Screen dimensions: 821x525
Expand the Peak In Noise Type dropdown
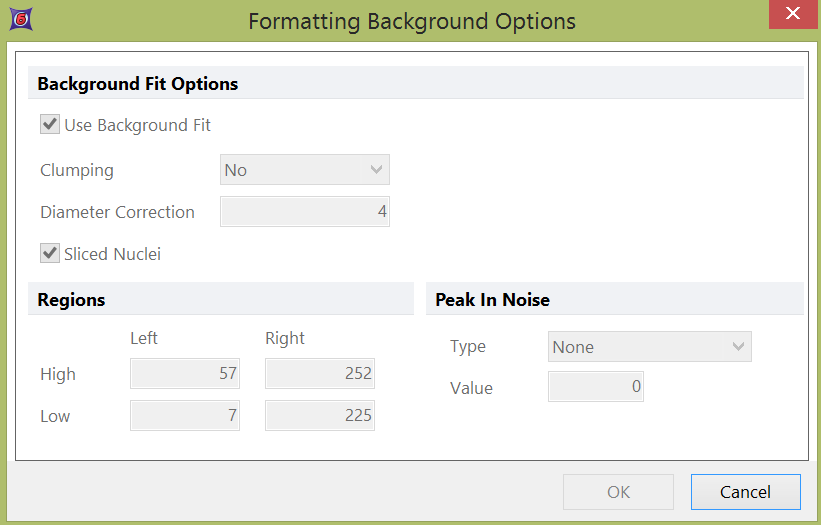click(x=650, y=347)
